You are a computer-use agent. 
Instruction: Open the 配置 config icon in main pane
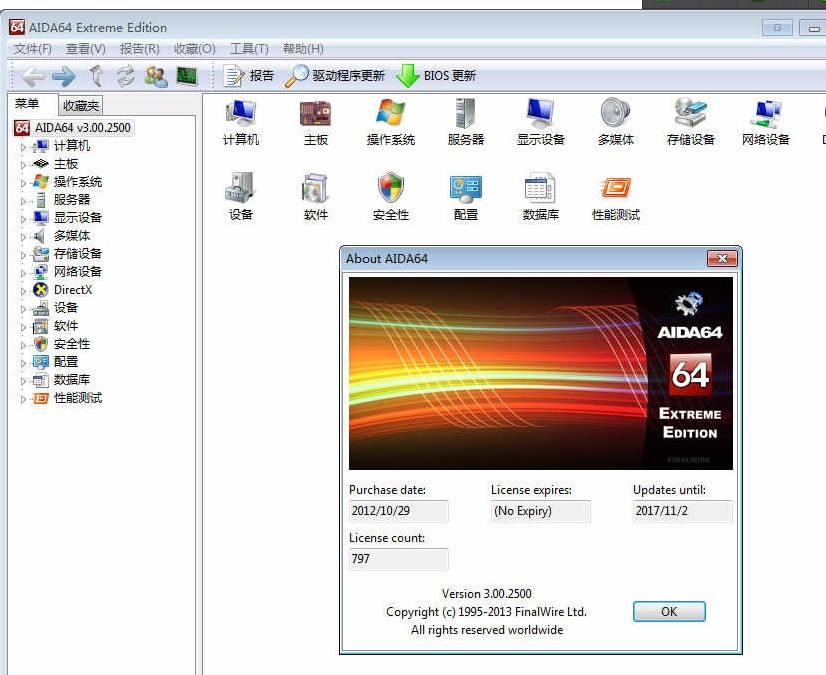[x=466, y=197]
